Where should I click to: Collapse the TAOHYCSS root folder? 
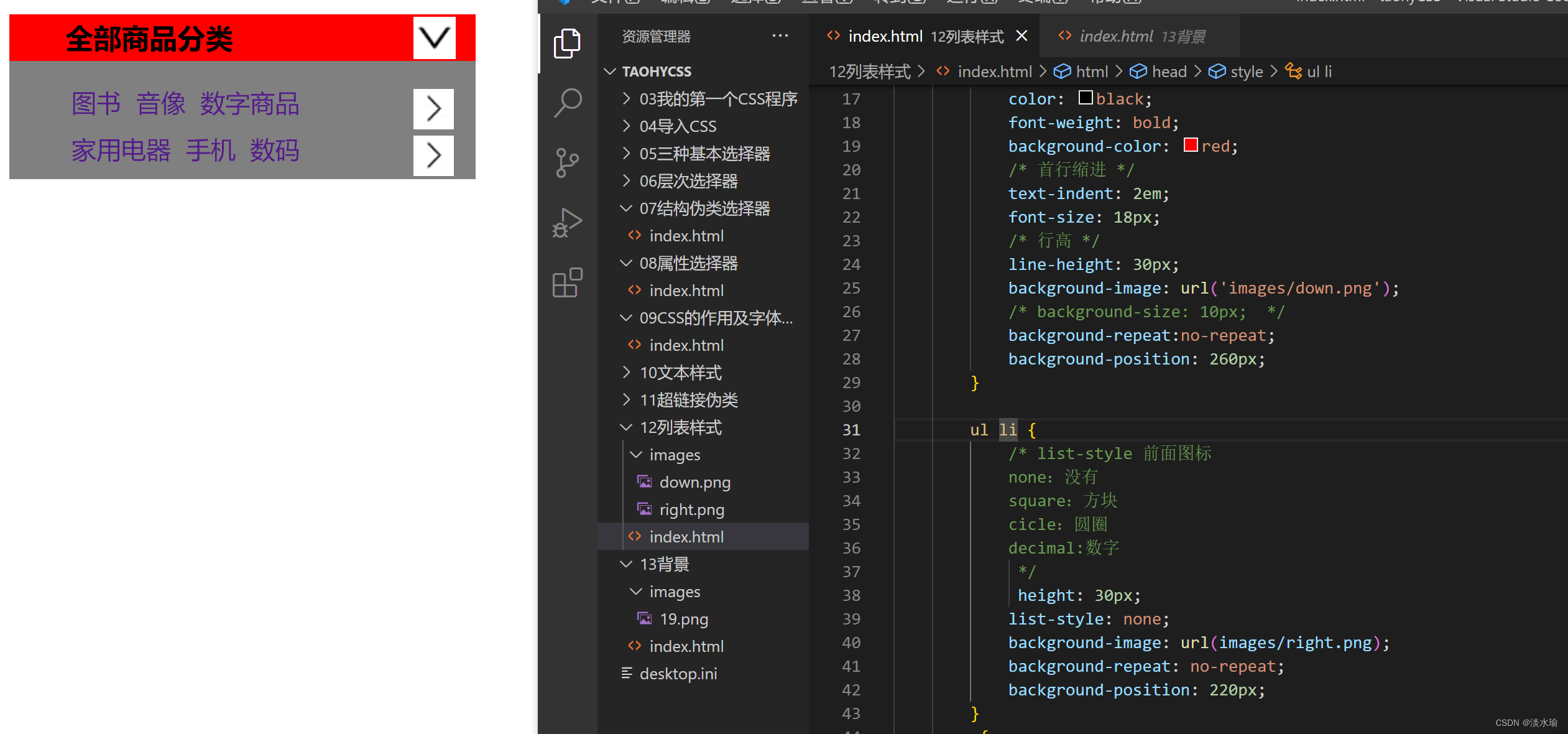610,72
